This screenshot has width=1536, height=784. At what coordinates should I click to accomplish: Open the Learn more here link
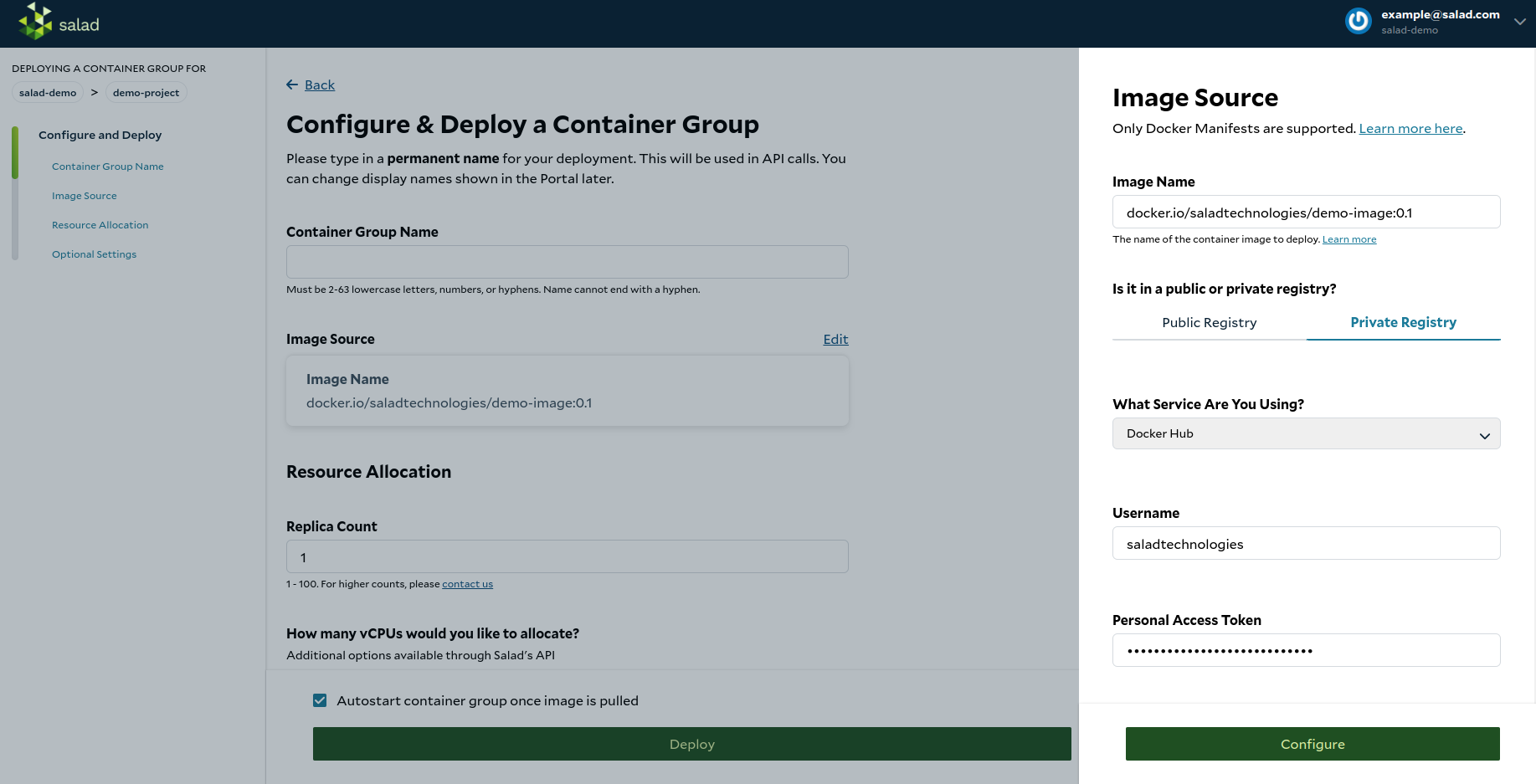(x=1410, y=128)
